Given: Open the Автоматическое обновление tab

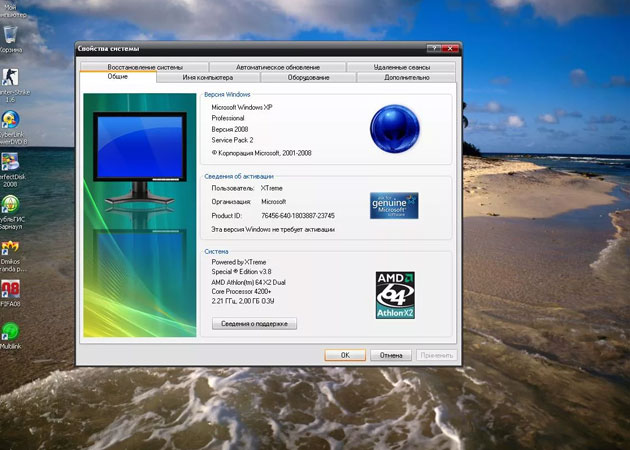Looking at the screenshot, I should pos(279,67).
